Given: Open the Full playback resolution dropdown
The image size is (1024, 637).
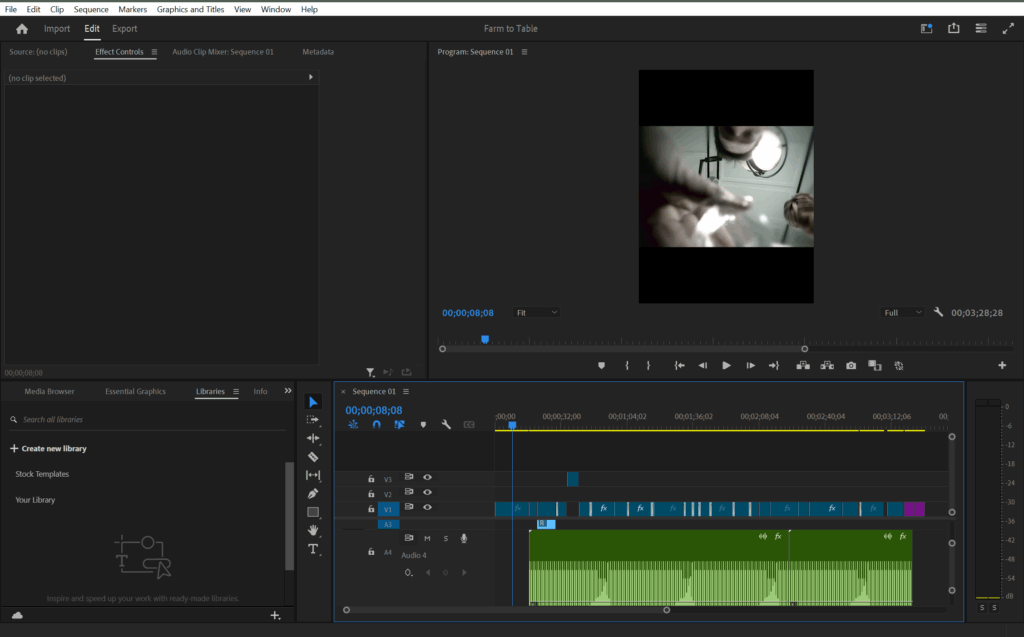Looking at the screenshot, I should click(903, 312).
